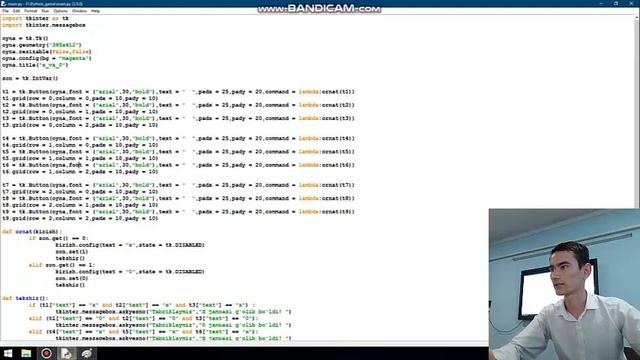The image size is (640, 360).
Task: Open the Windows Start menu
Action: [8, 353]
